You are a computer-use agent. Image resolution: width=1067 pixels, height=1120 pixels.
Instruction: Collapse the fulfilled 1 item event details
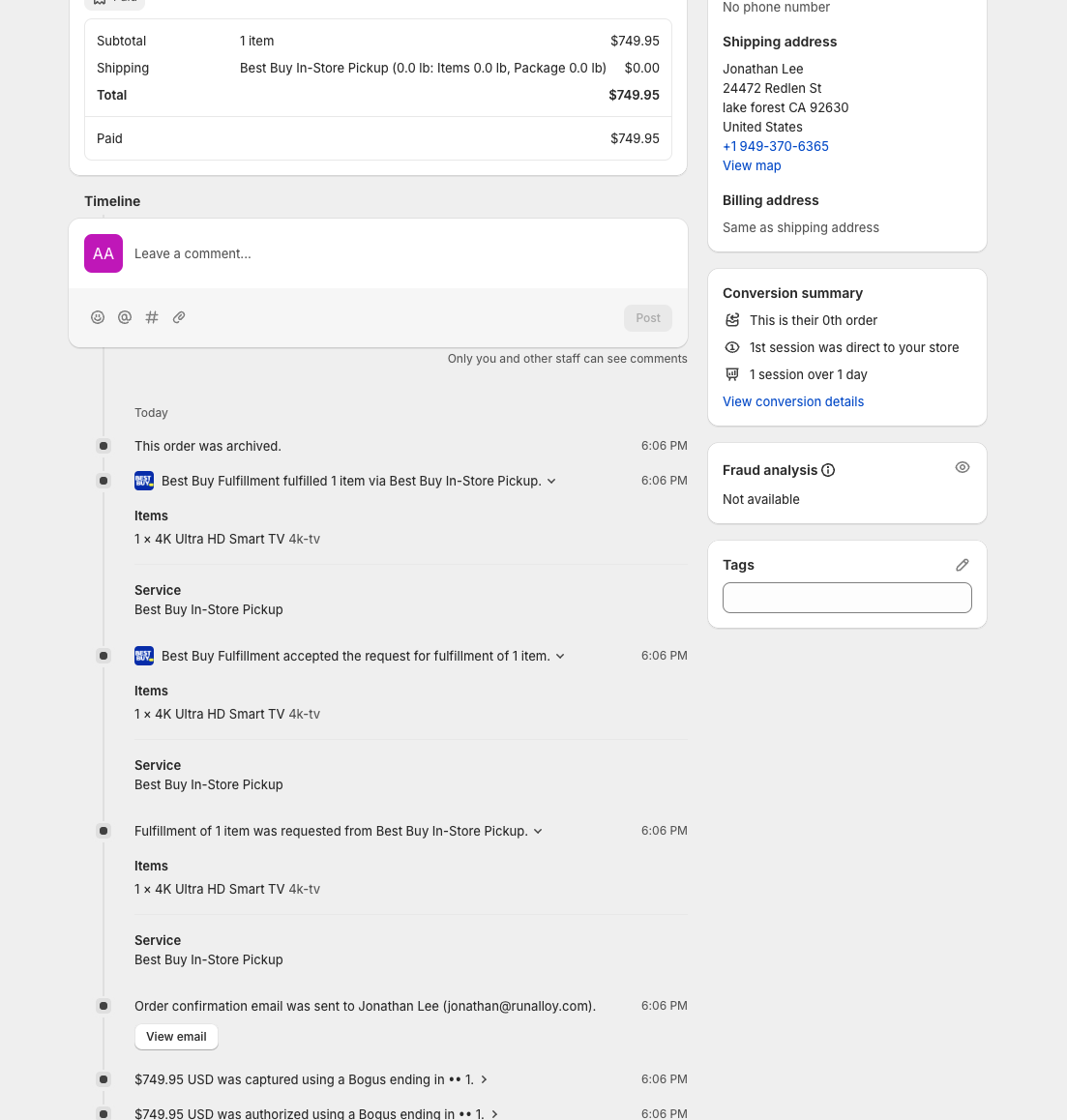[551, 482]
